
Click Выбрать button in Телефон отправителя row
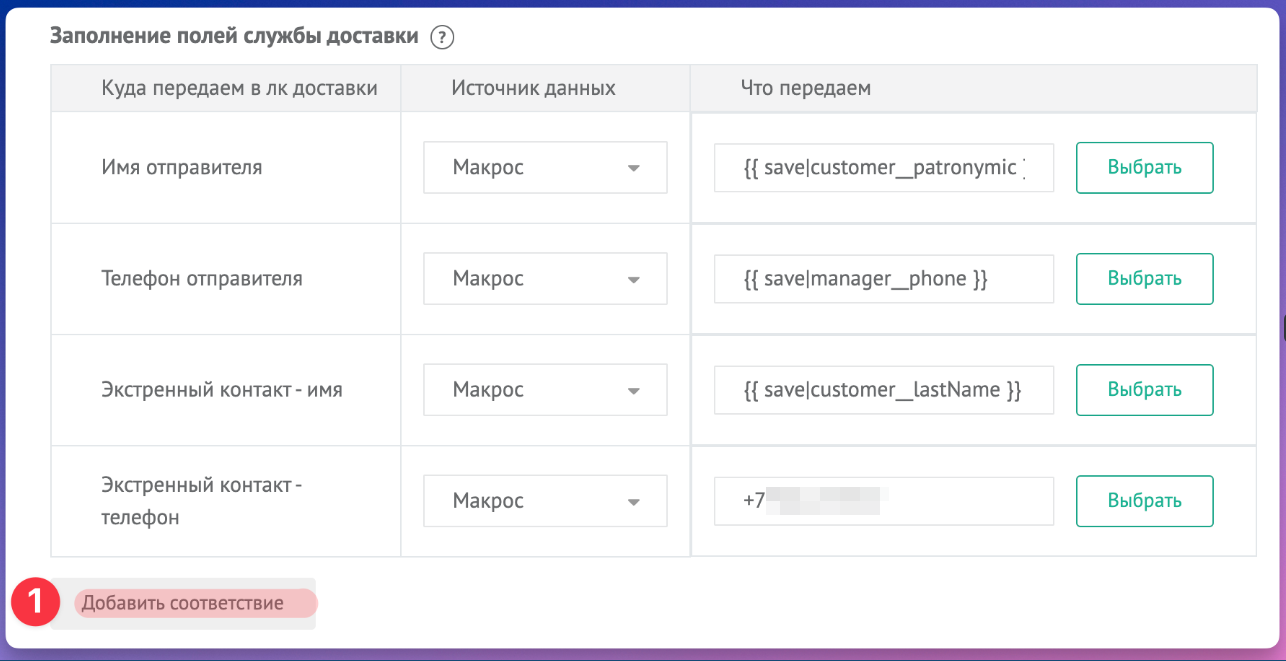point(1145,278)
